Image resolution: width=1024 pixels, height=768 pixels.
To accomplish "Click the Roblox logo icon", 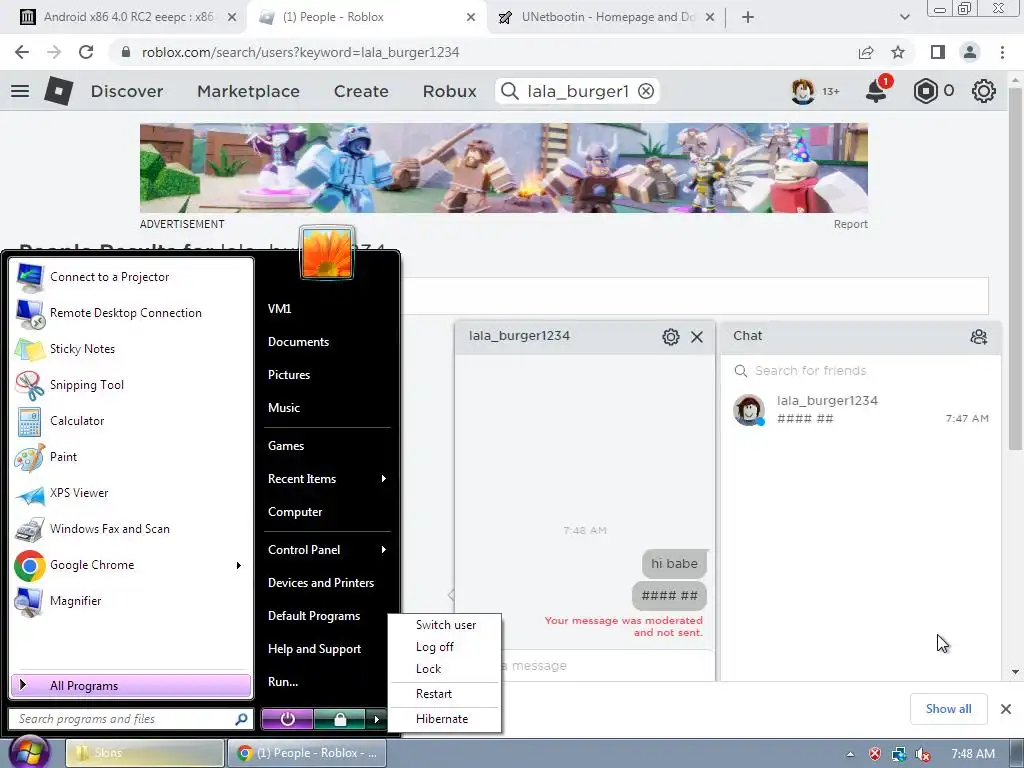I will click(58, 91).
